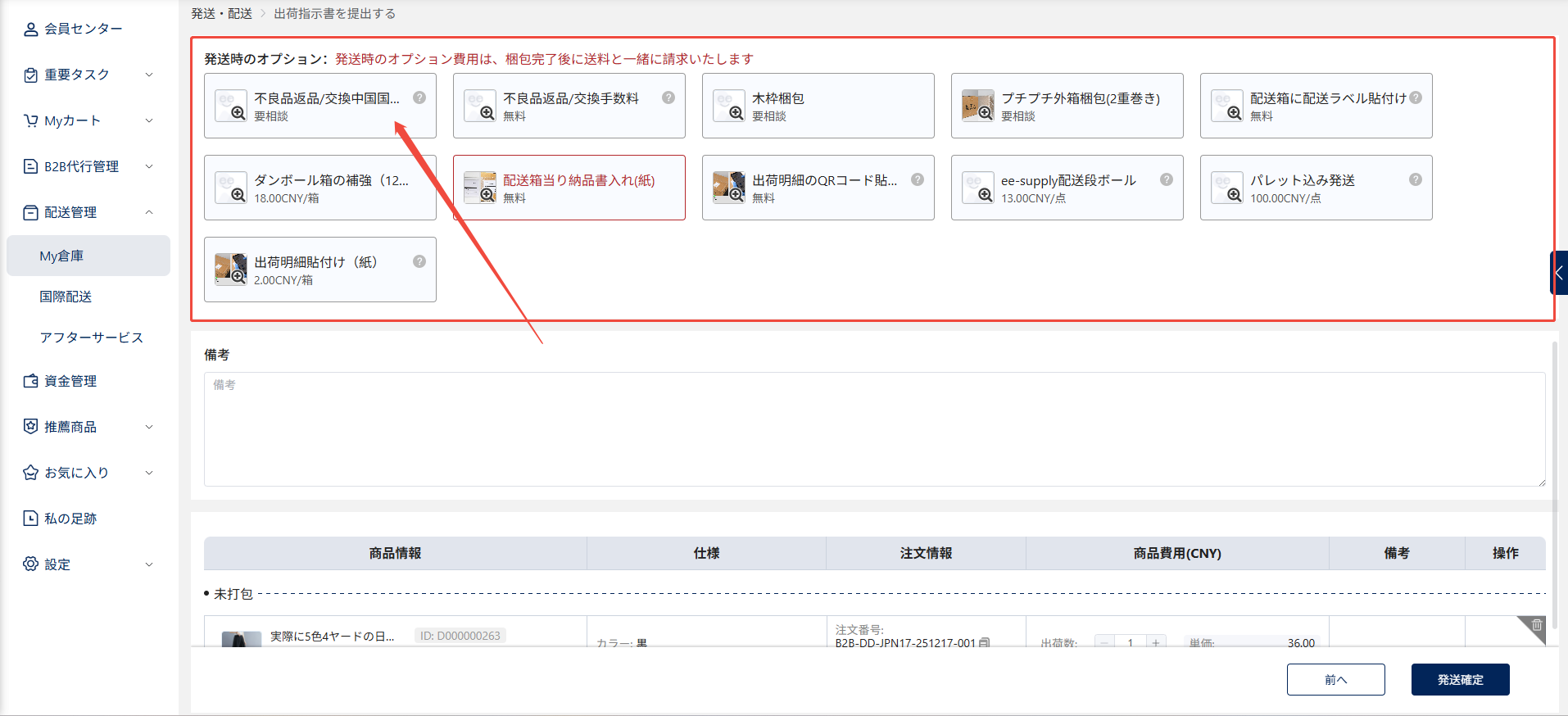The image size is (1568, 716).
Task: Click ID: D000000263 product tag
Action: [x=460, y=636]
